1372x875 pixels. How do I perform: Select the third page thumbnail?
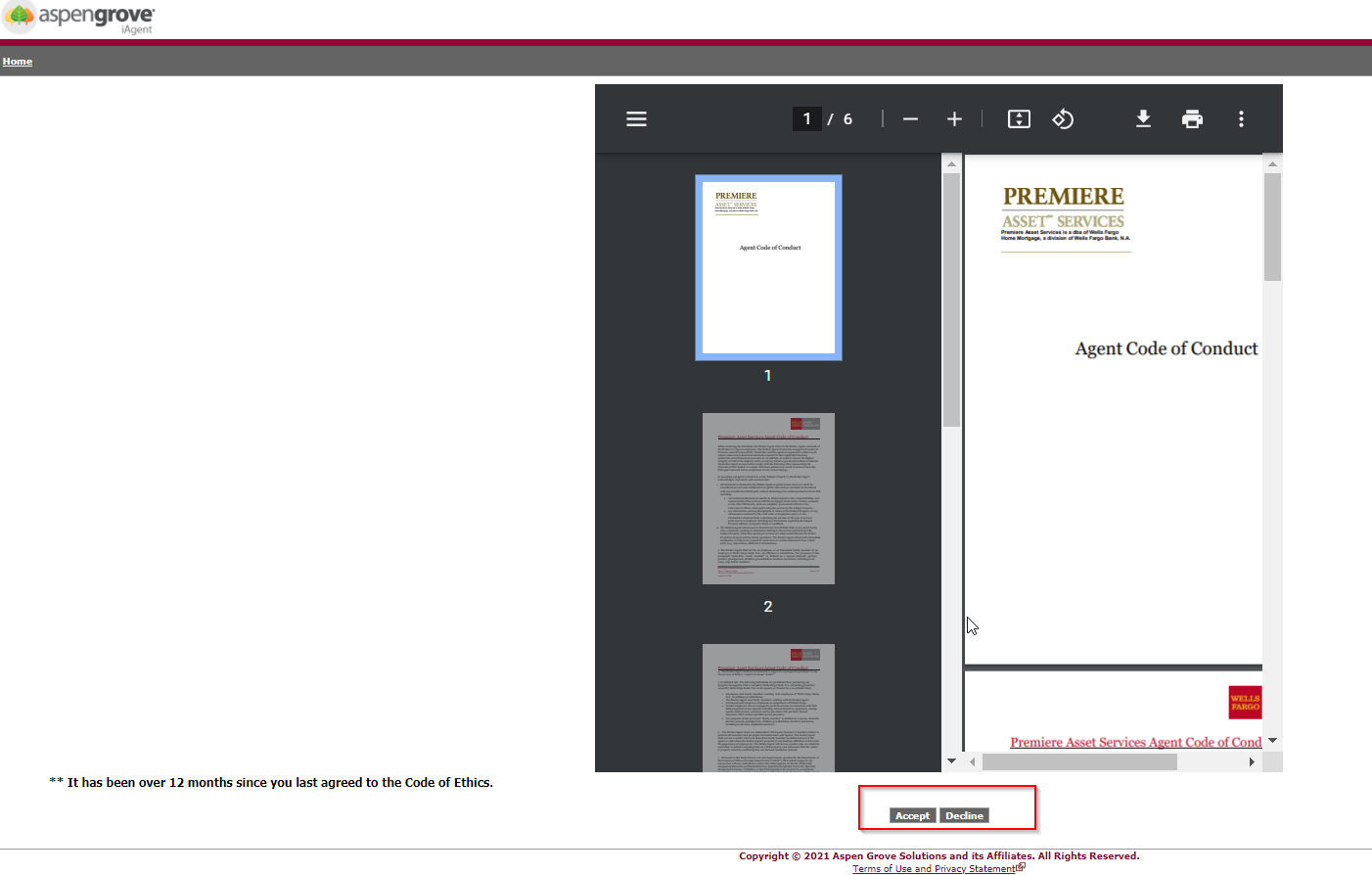768,708
